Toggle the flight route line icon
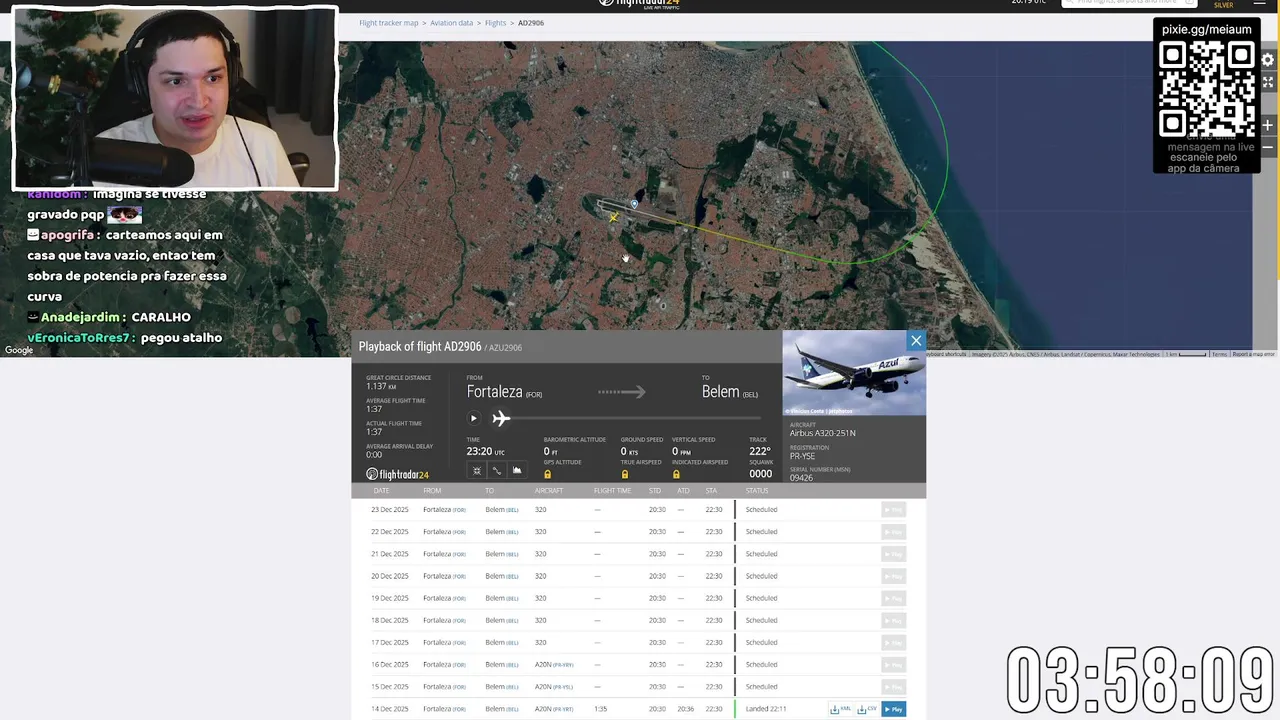This screenshot has height=720, width=1280. [497, 471]
